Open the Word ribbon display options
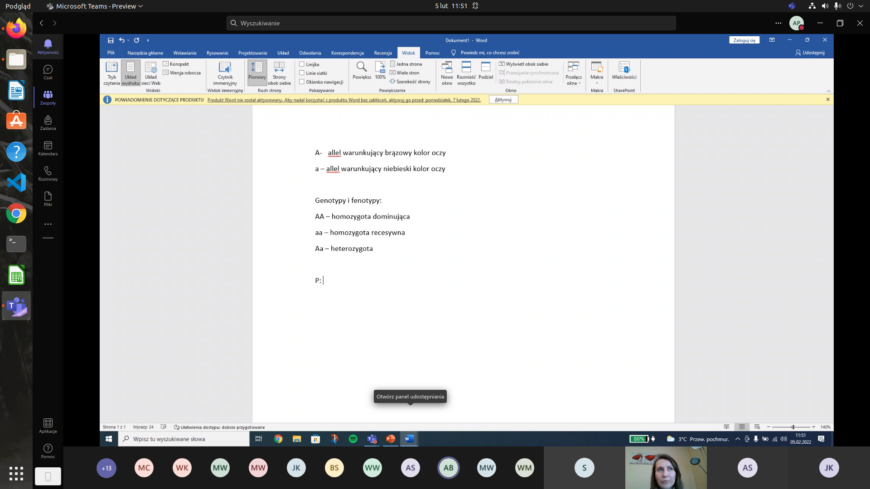 pyautogui.click(x=771, y=40)
